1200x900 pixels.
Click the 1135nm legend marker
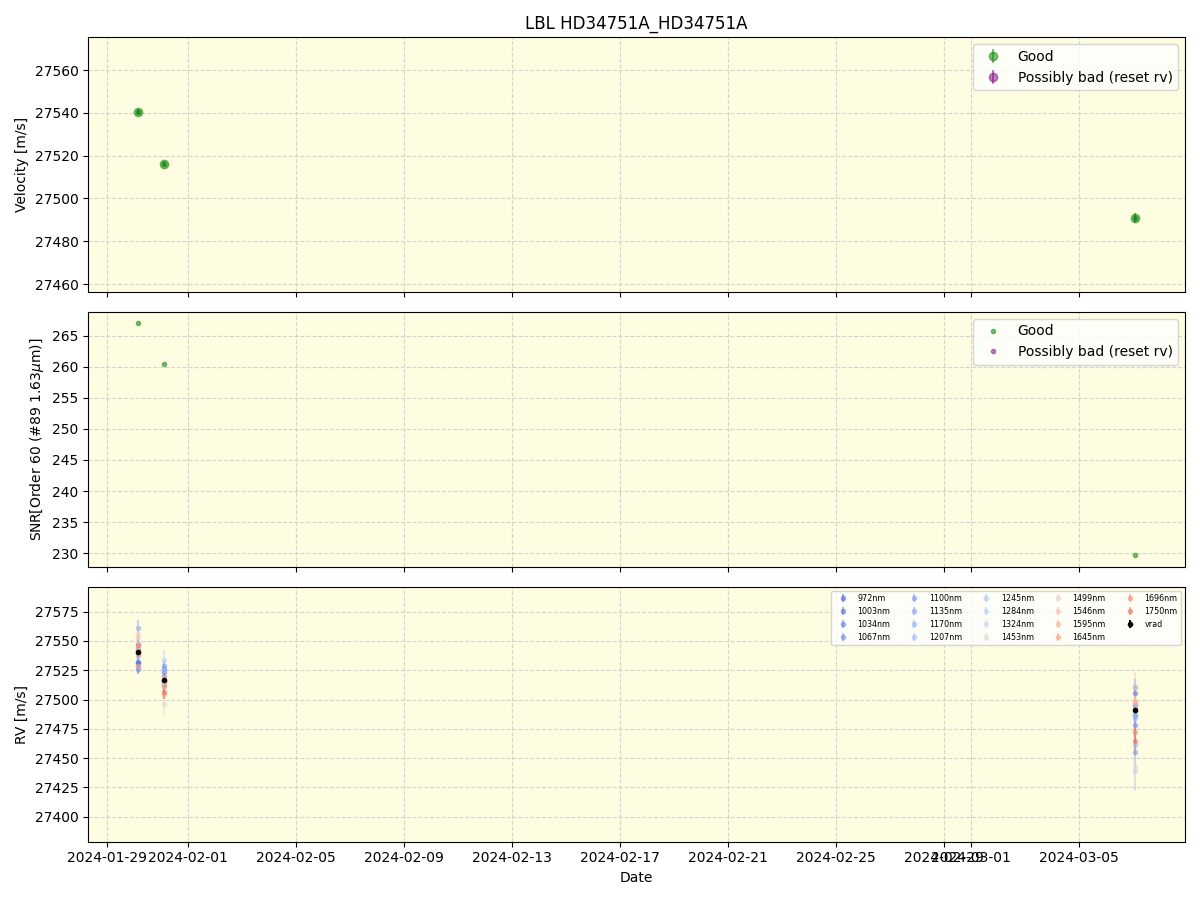[914, 611]
